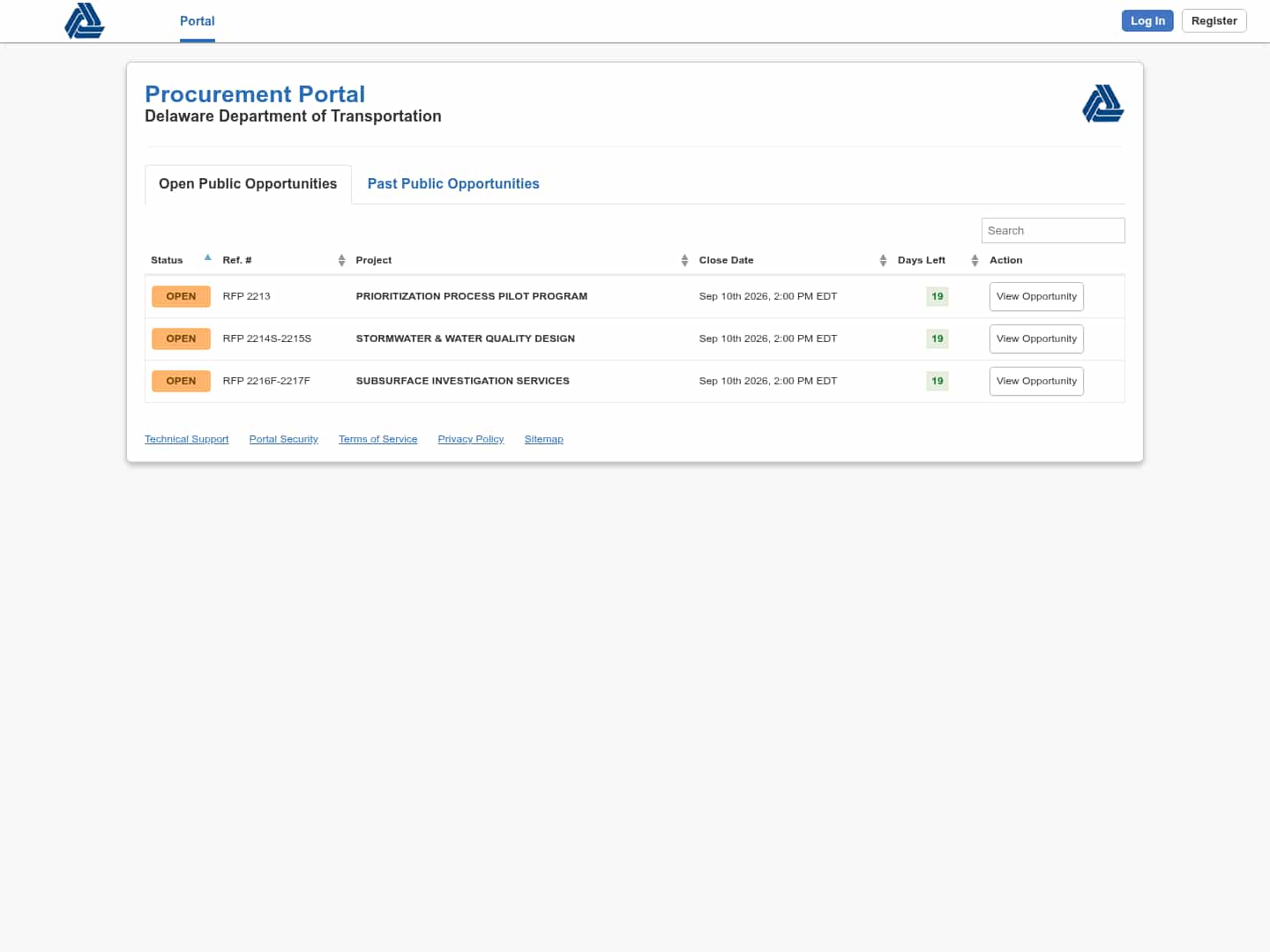
Task: Open the Terms of Service link
Action: click(378, 439)
